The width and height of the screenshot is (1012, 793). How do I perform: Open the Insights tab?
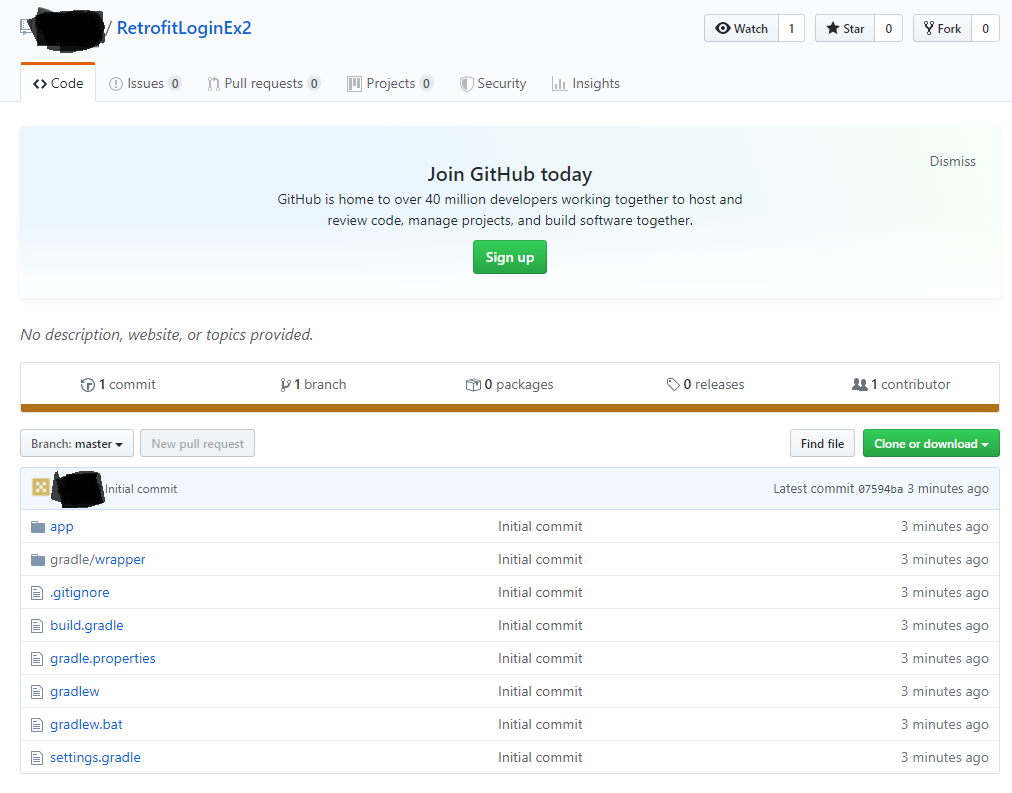pyautogui.click(x=586, y=83)
